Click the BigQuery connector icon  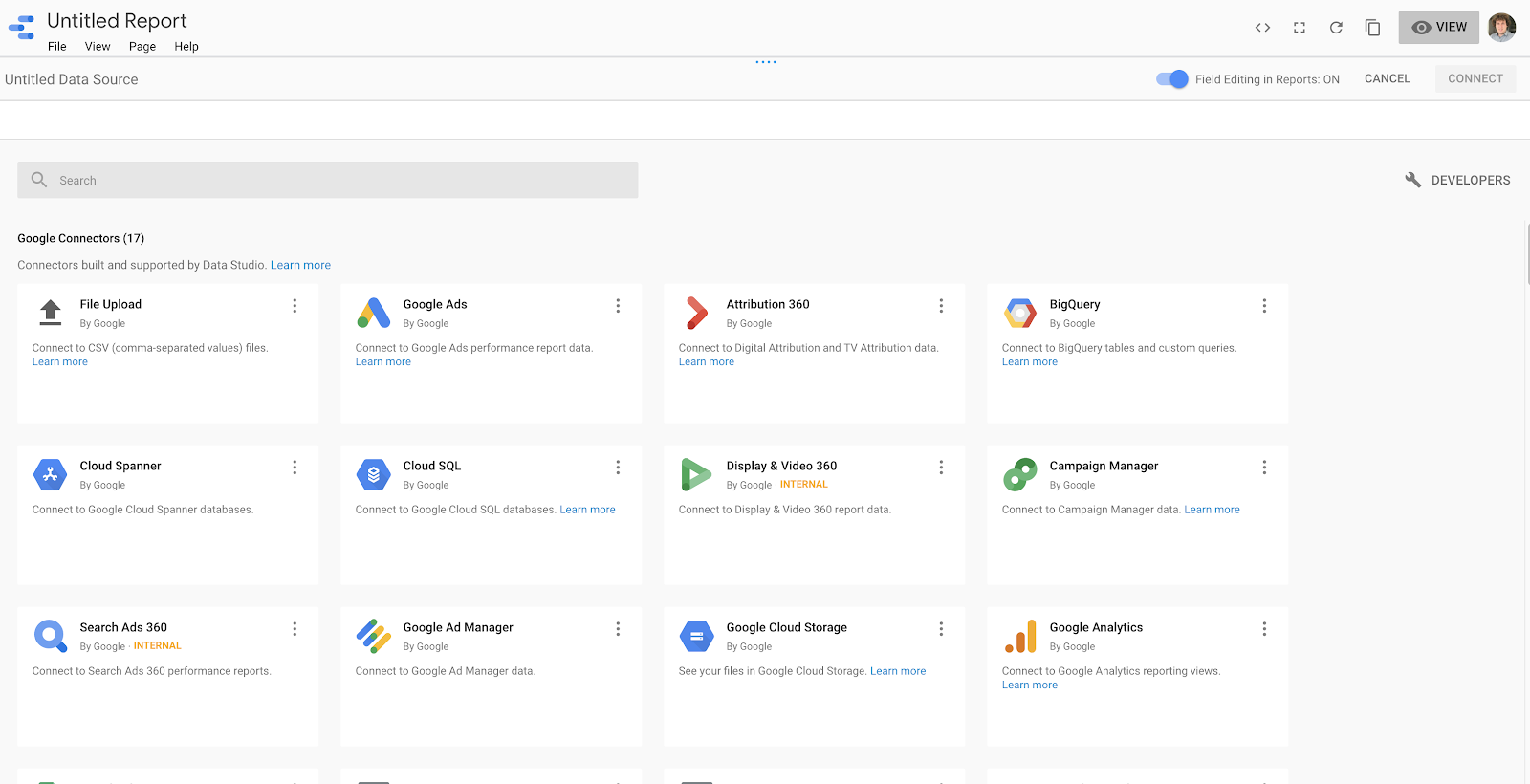[1020, 313]
